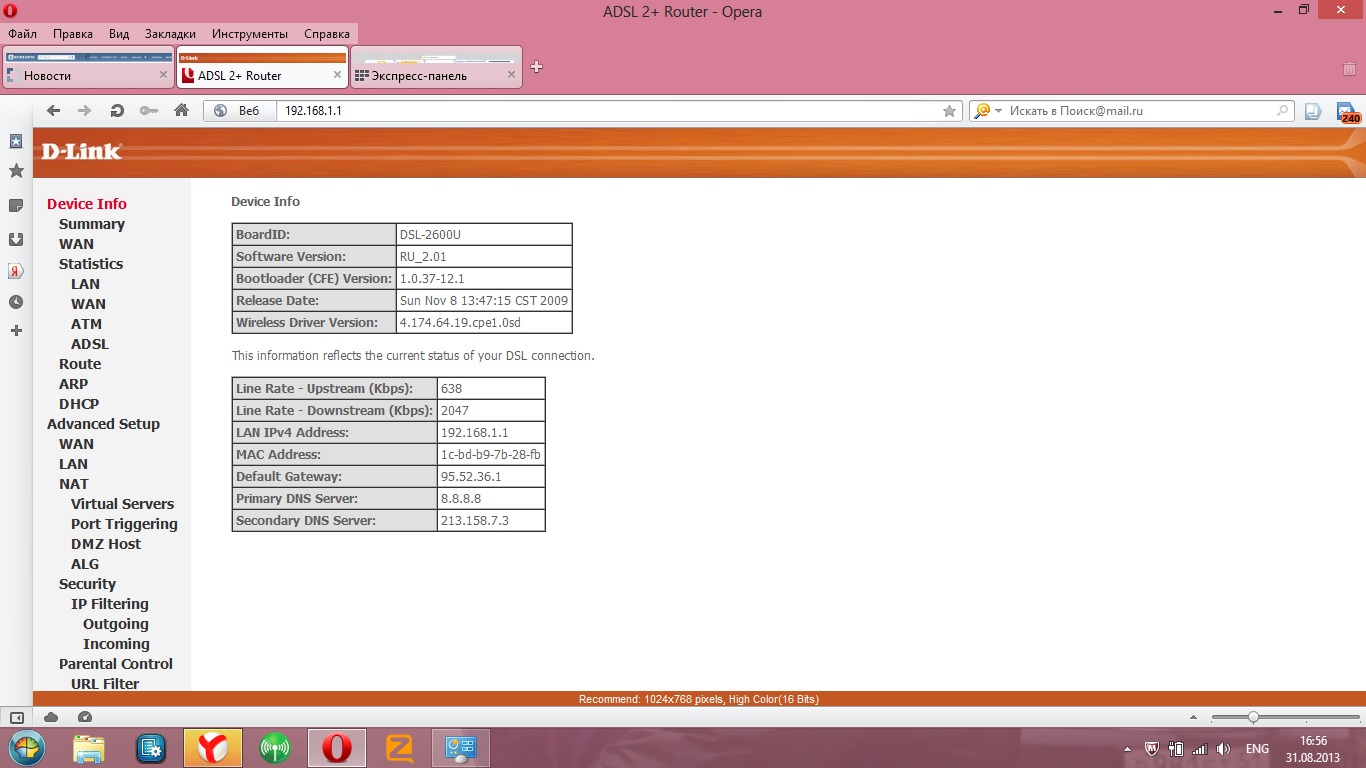Open the password wand key icon

click(149, 111)
